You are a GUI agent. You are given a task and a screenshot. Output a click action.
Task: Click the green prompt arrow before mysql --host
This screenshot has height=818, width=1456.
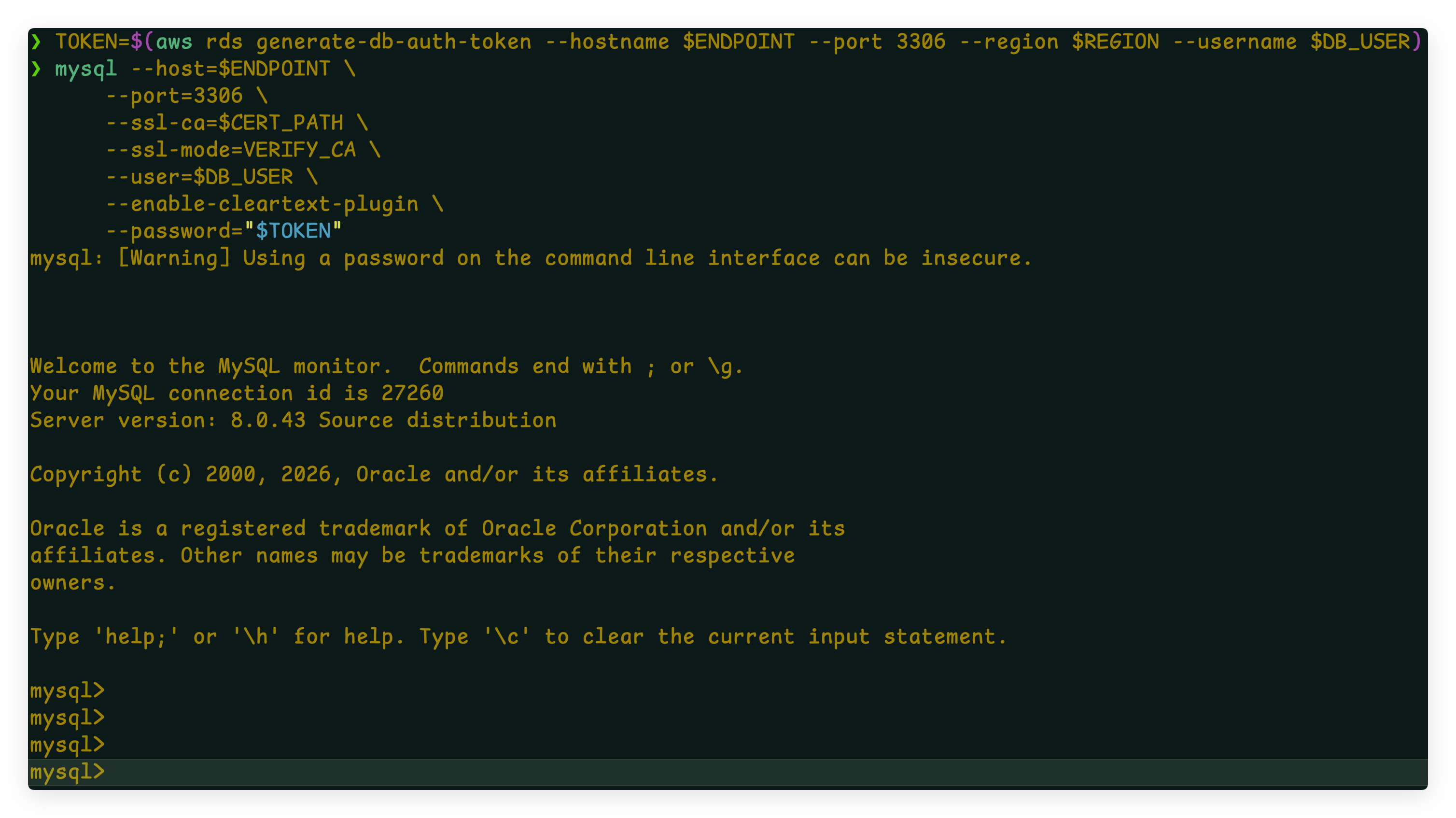(x=36, y=69)
